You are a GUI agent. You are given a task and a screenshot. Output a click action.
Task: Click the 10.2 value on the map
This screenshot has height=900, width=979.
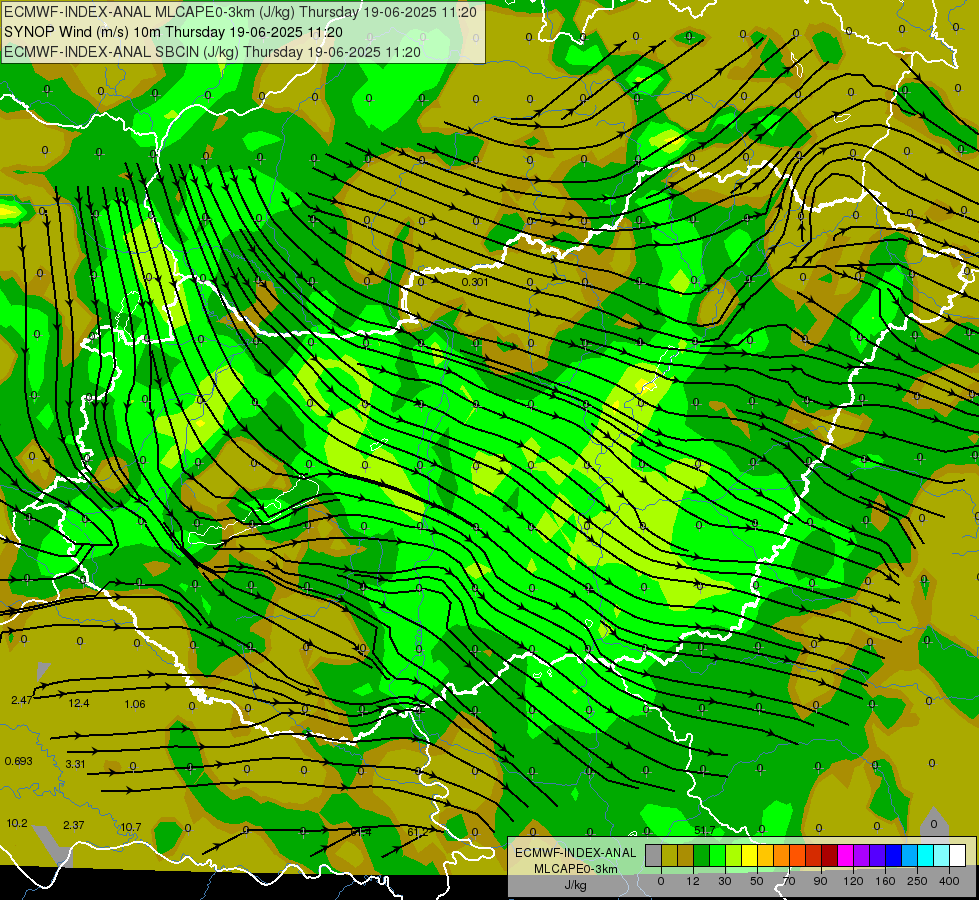(x=17, y=823)
